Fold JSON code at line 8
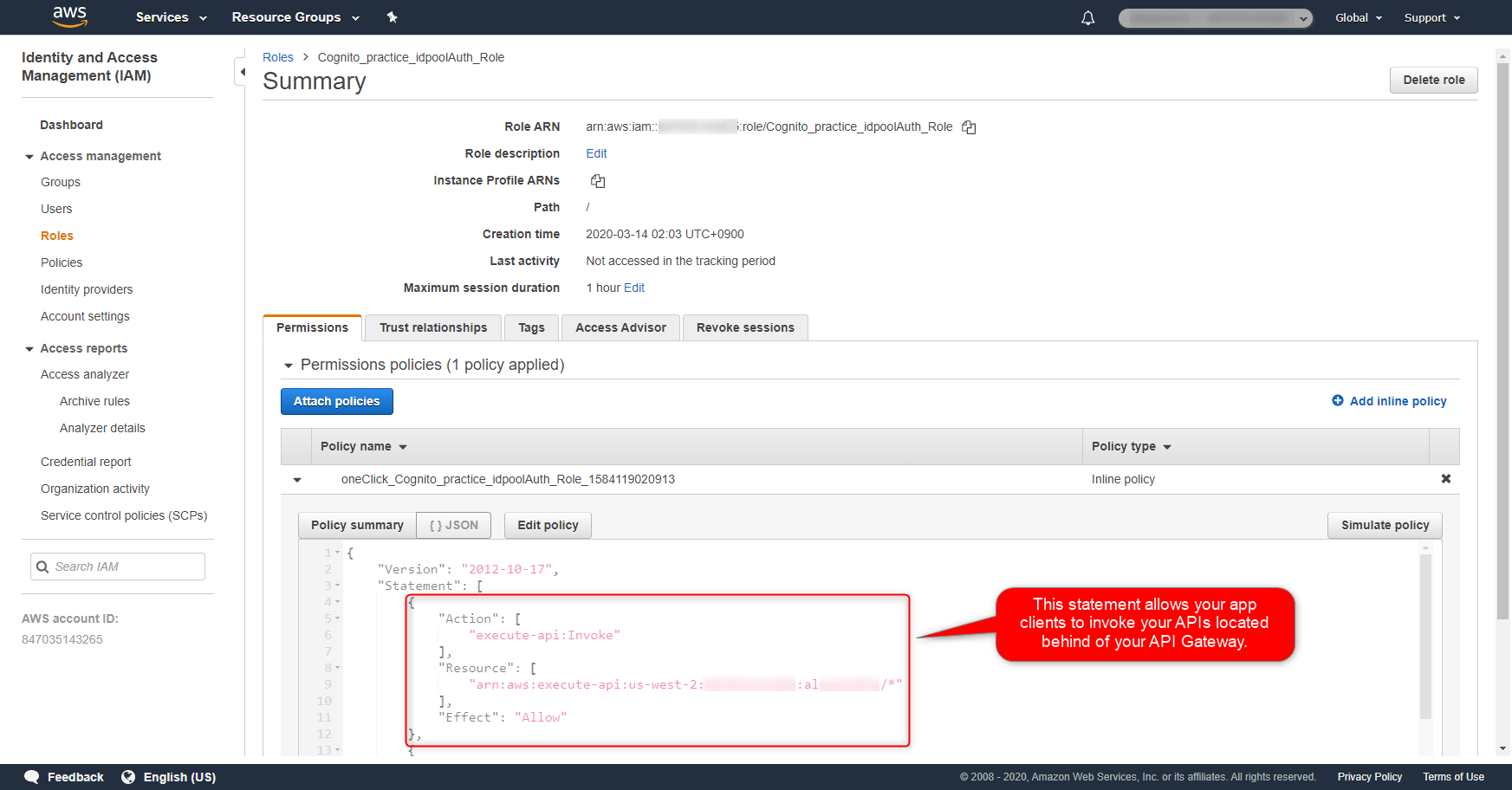This screenshot has height=790, width=1512. pos(338,668)
